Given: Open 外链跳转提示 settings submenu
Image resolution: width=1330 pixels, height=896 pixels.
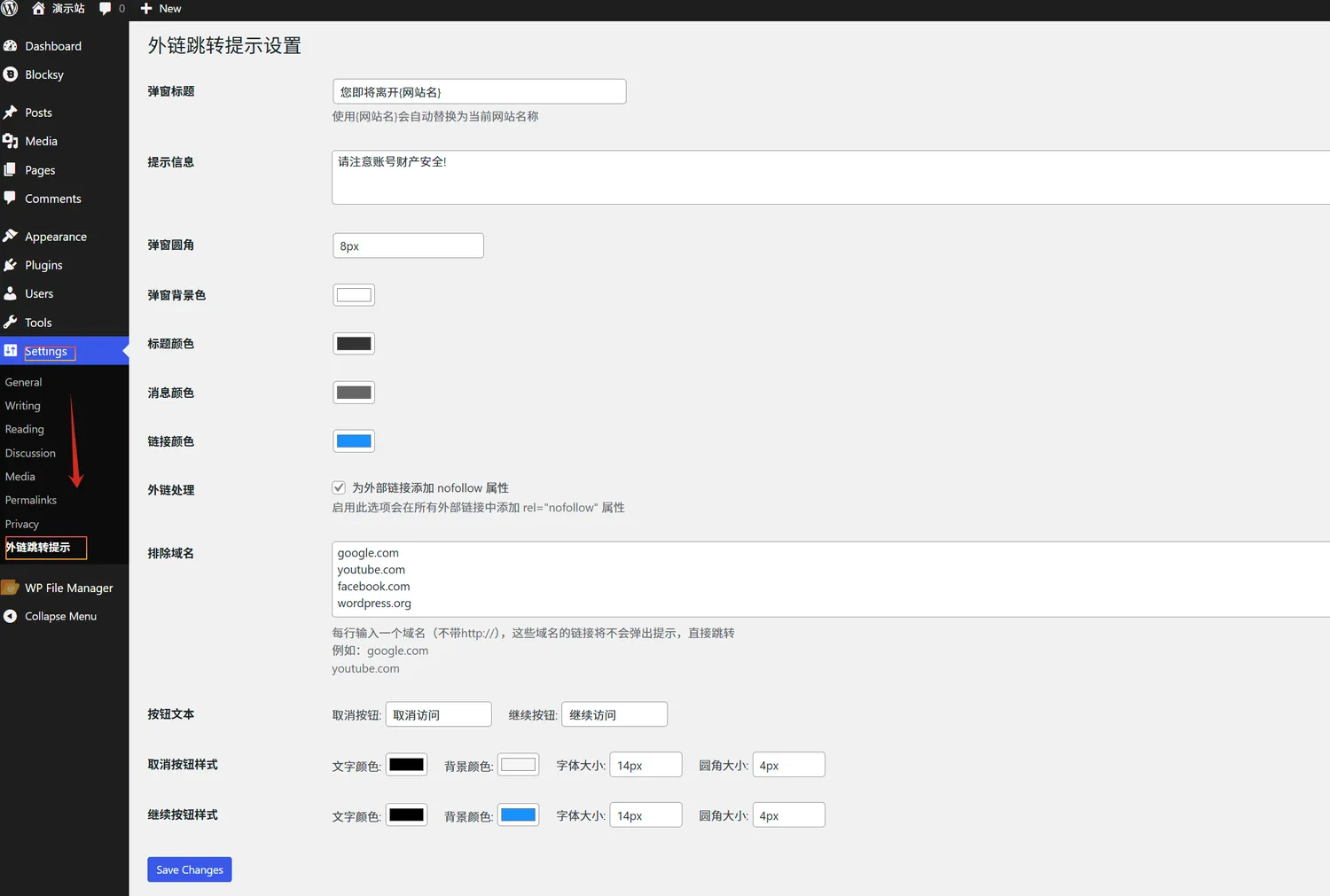Looking at the screenshot, I should [38, 548].
